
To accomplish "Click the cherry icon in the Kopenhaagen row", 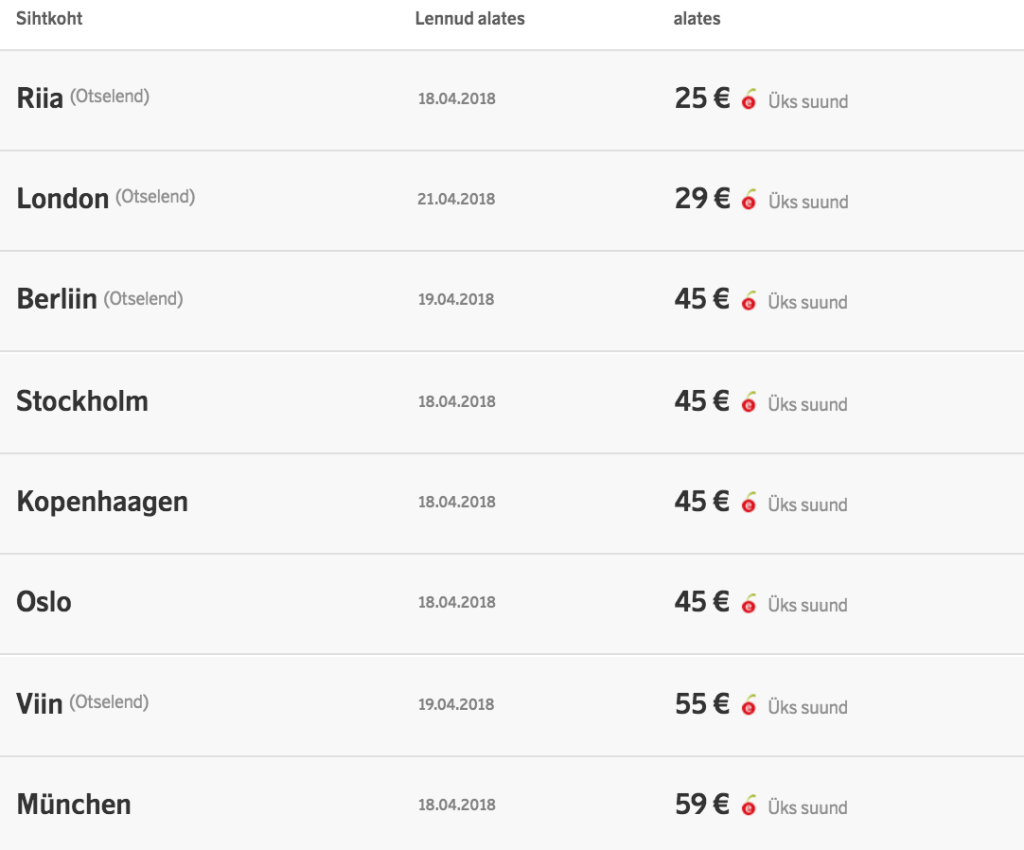I will [x=749, y=504].
